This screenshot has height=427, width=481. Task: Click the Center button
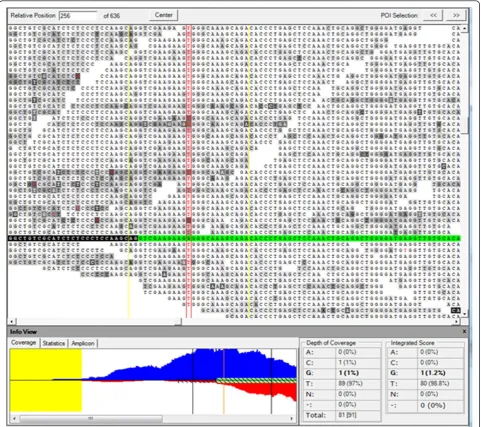click(164, 15)
